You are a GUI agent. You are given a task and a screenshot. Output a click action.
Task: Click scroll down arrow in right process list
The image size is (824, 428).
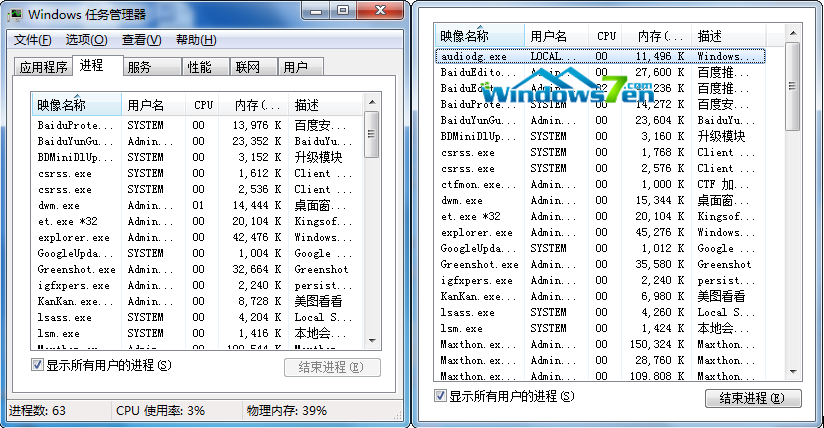(793, 372)
